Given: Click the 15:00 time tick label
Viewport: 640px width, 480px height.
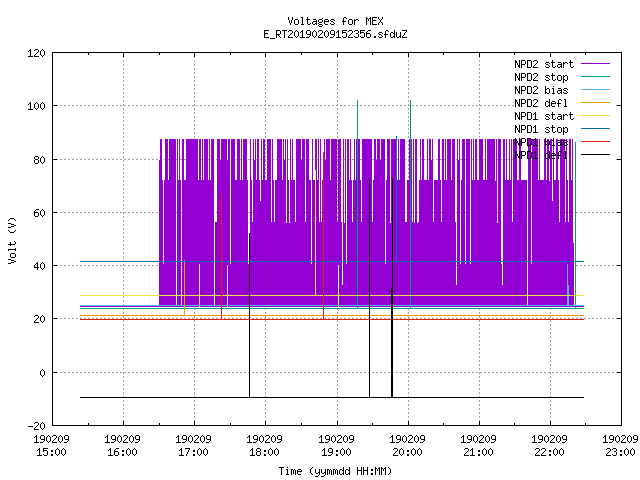Looking at the screenshot, I should point(51,453).
